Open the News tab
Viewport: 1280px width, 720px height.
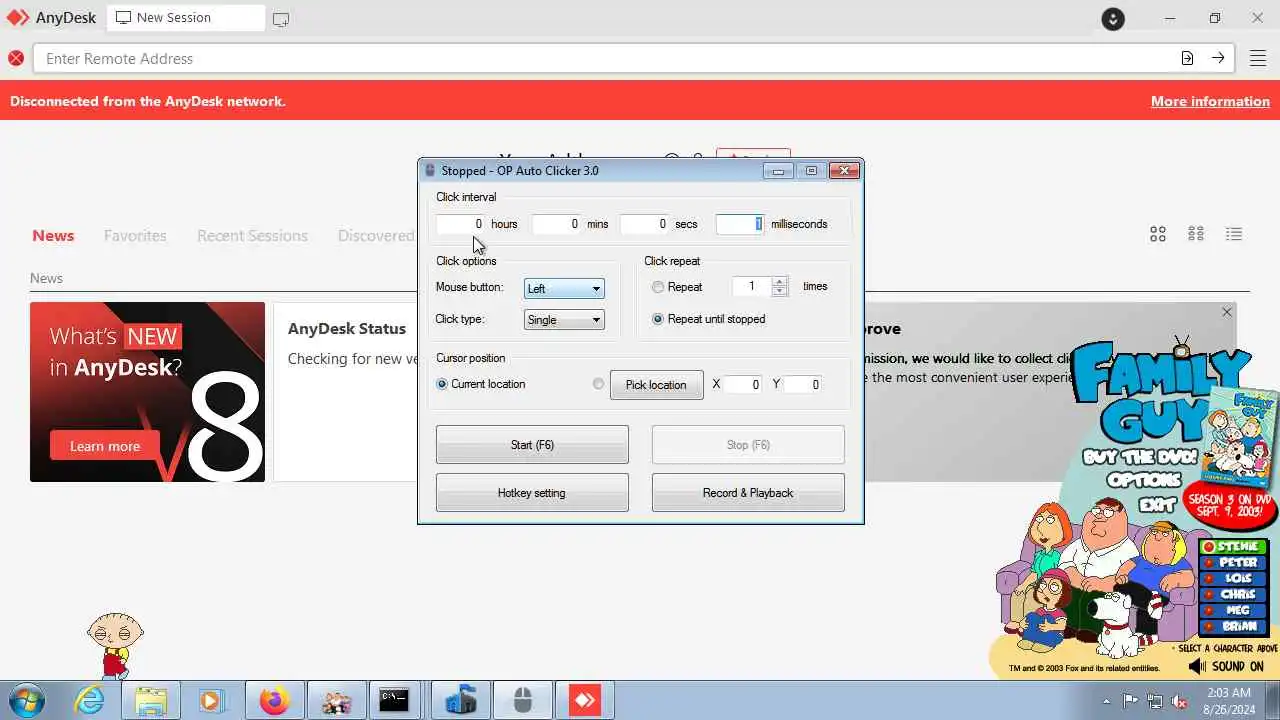pyautogui.click(x=53, y=236)
